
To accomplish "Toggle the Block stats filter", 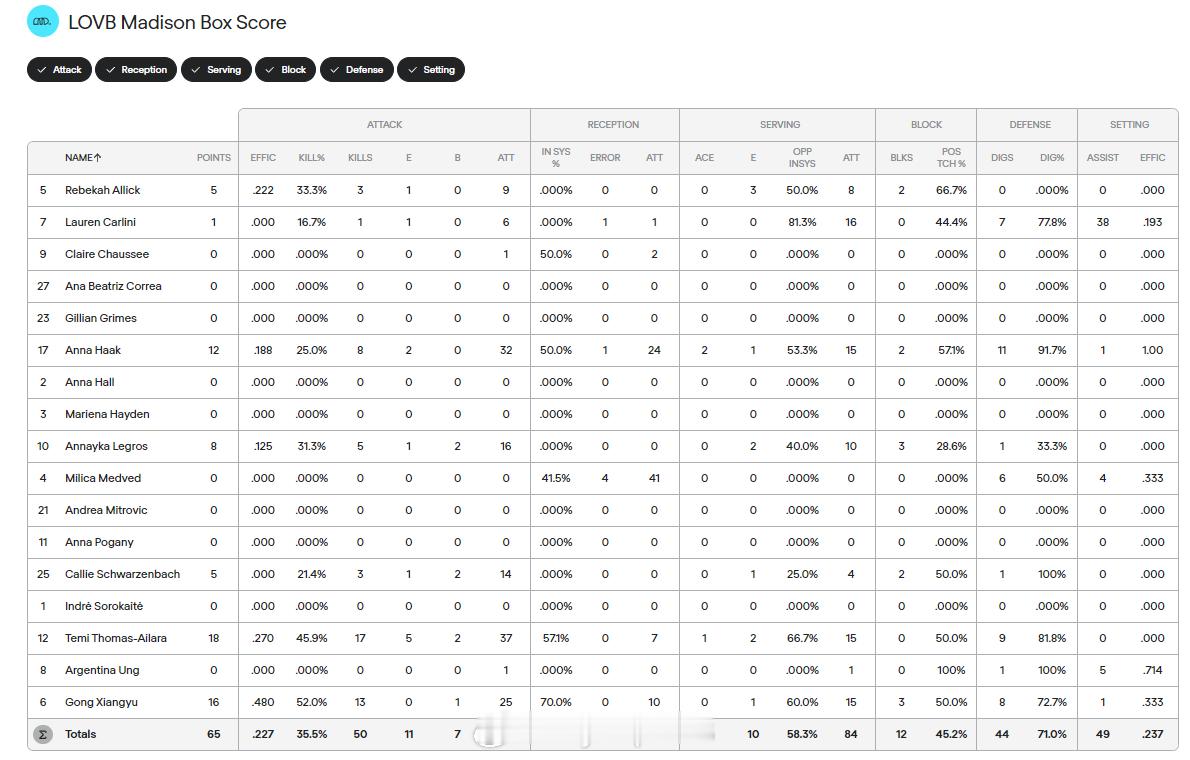I will click(285, 70).
